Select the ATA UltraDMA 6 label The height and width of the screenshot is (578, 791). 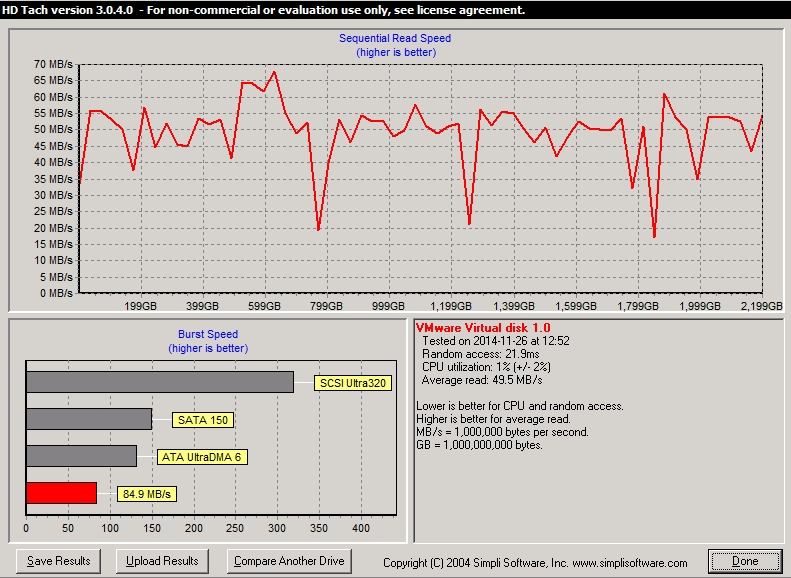202,457
